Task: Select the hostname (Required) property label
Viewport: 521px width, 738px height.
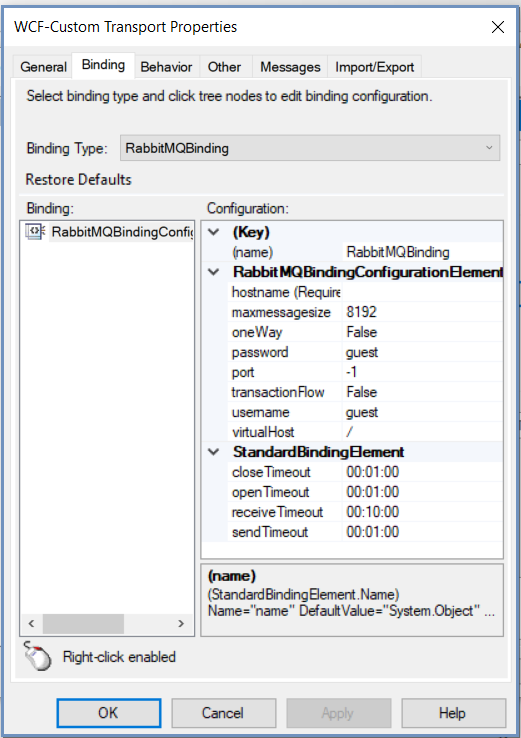Action: point(285,292)
